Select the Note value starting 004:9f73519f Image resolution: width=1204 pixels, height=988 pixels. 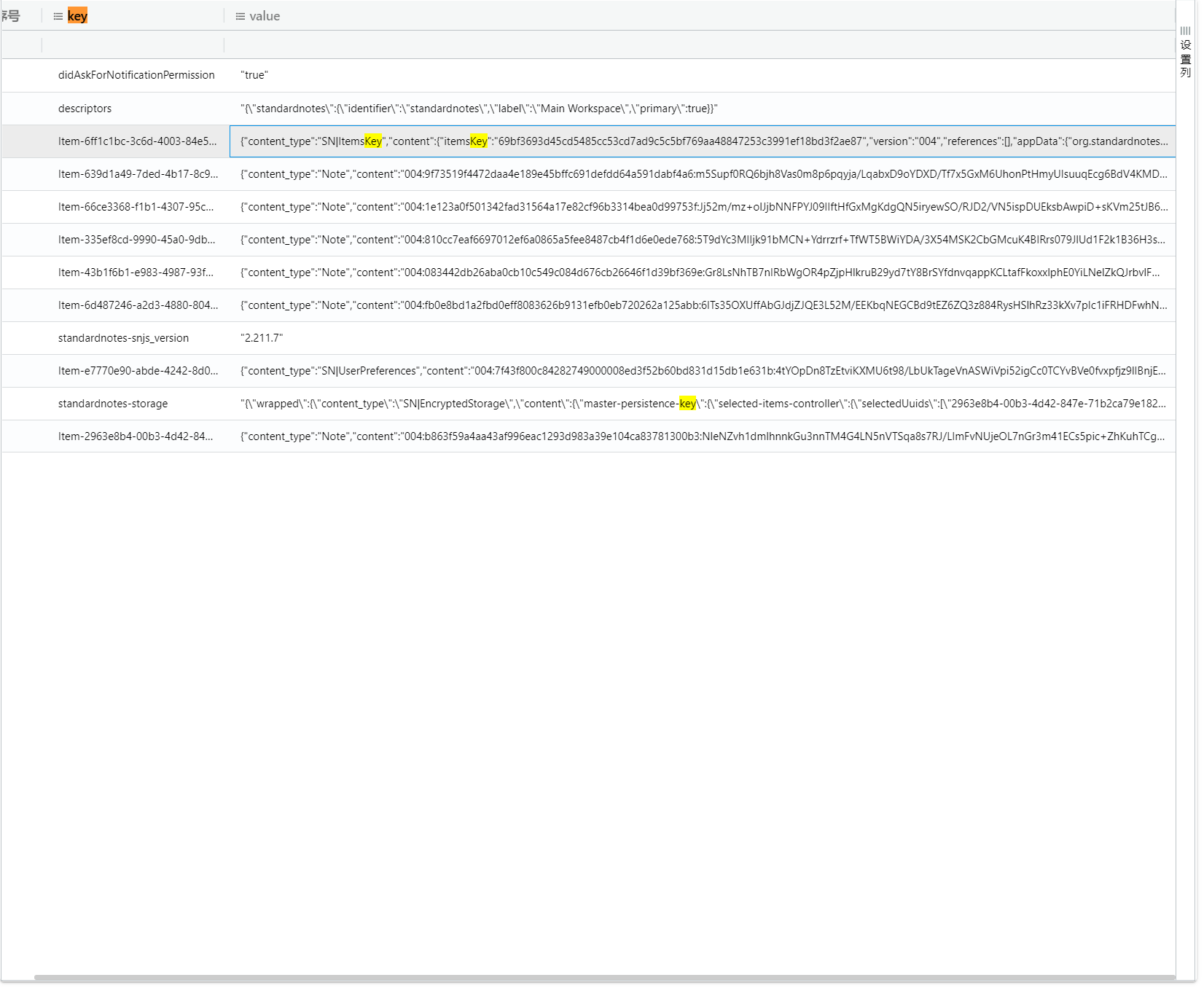click(x=702, y=174)
